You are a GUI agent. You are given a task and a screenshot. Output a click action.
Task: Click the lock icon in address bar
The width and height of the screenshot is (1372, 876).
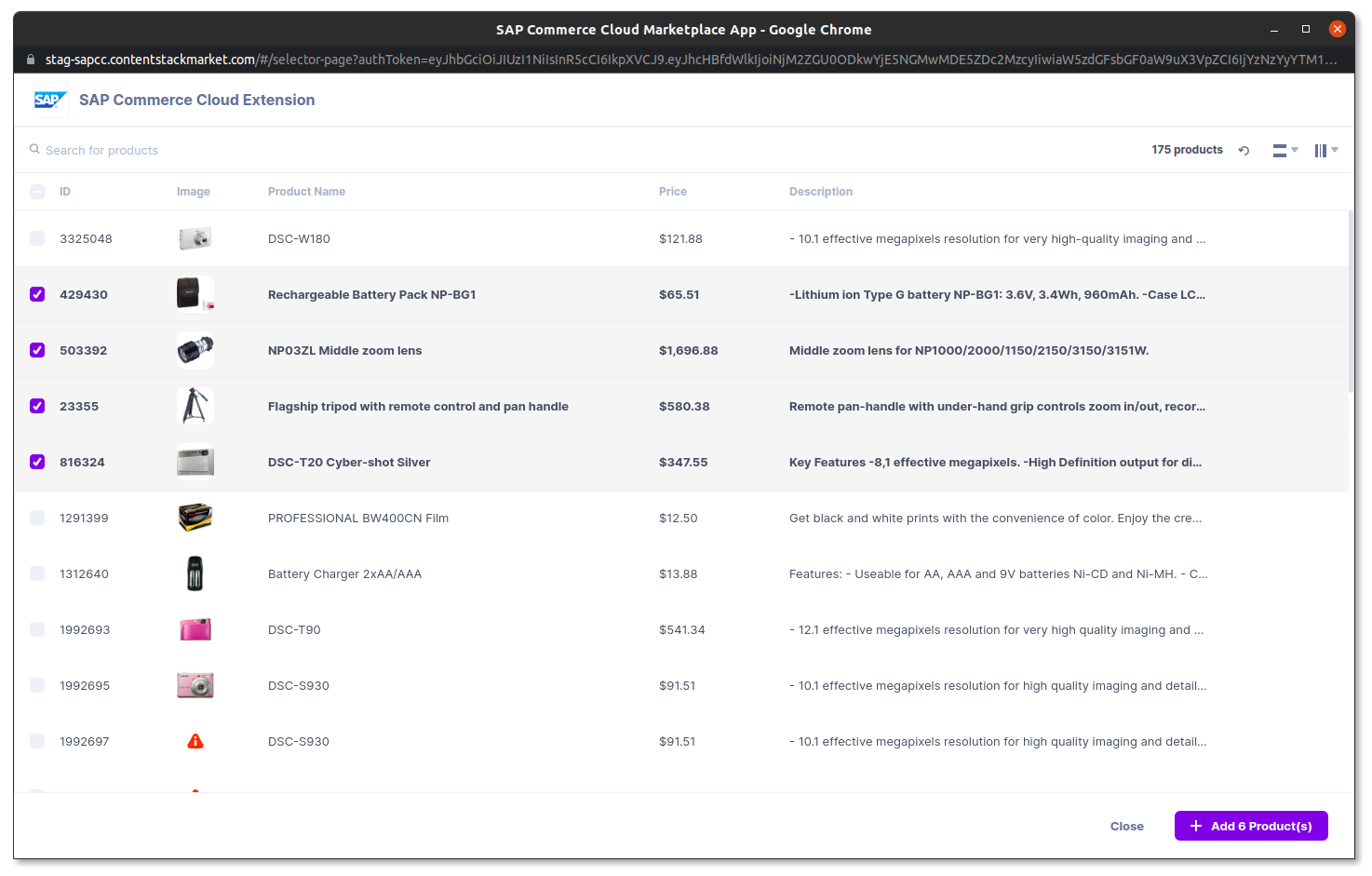[x=32, y=60]
